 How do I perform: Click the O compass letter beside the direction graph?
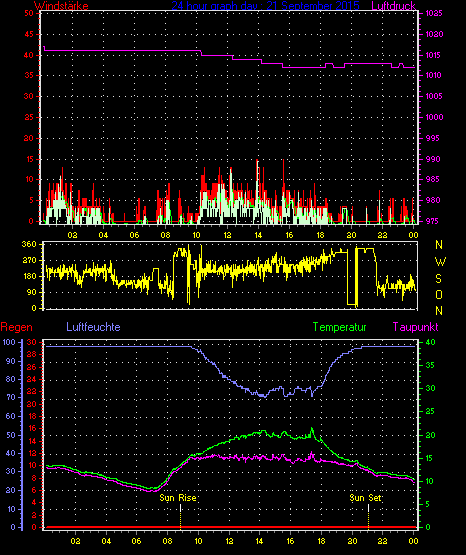[439, 294]
